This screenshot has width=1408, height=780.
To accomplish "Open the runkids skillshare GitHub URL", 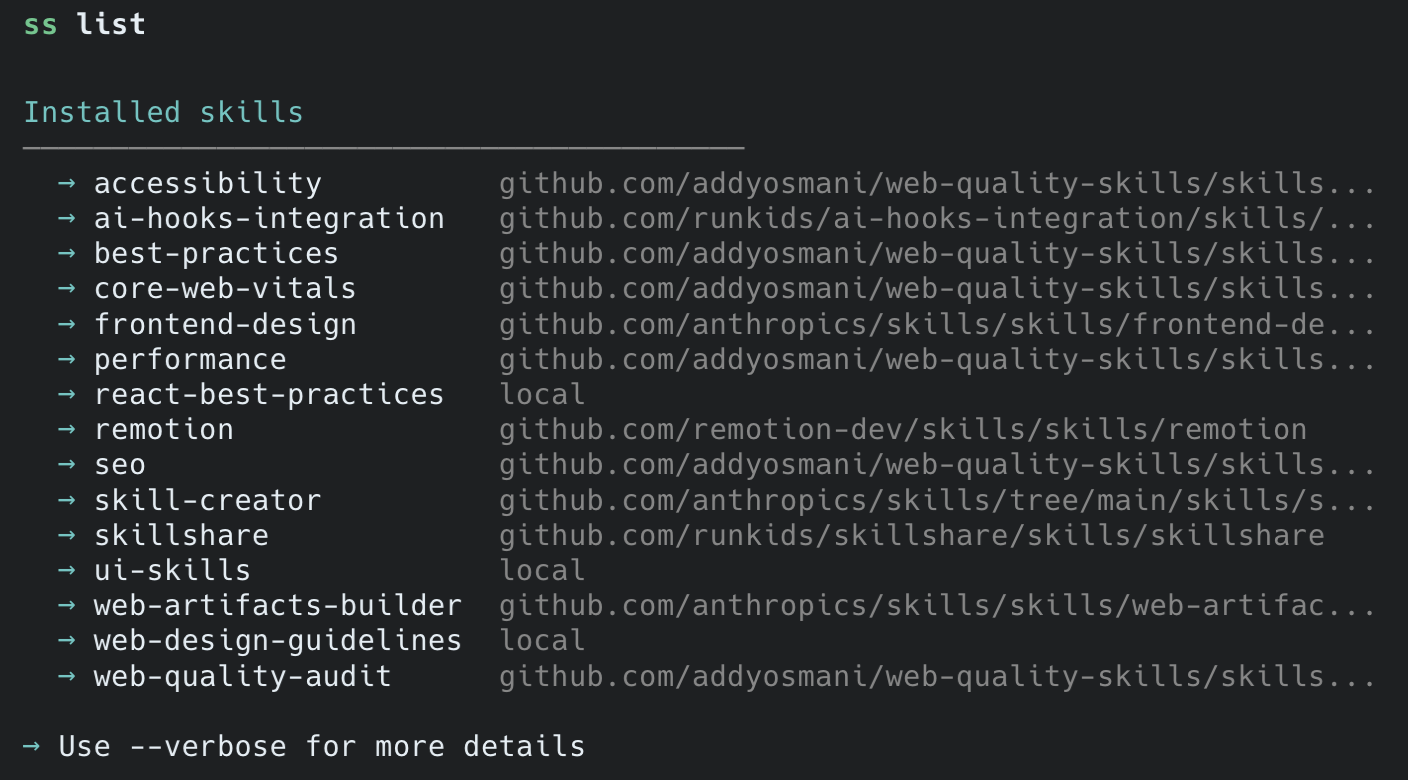I will tap(911, 535).
